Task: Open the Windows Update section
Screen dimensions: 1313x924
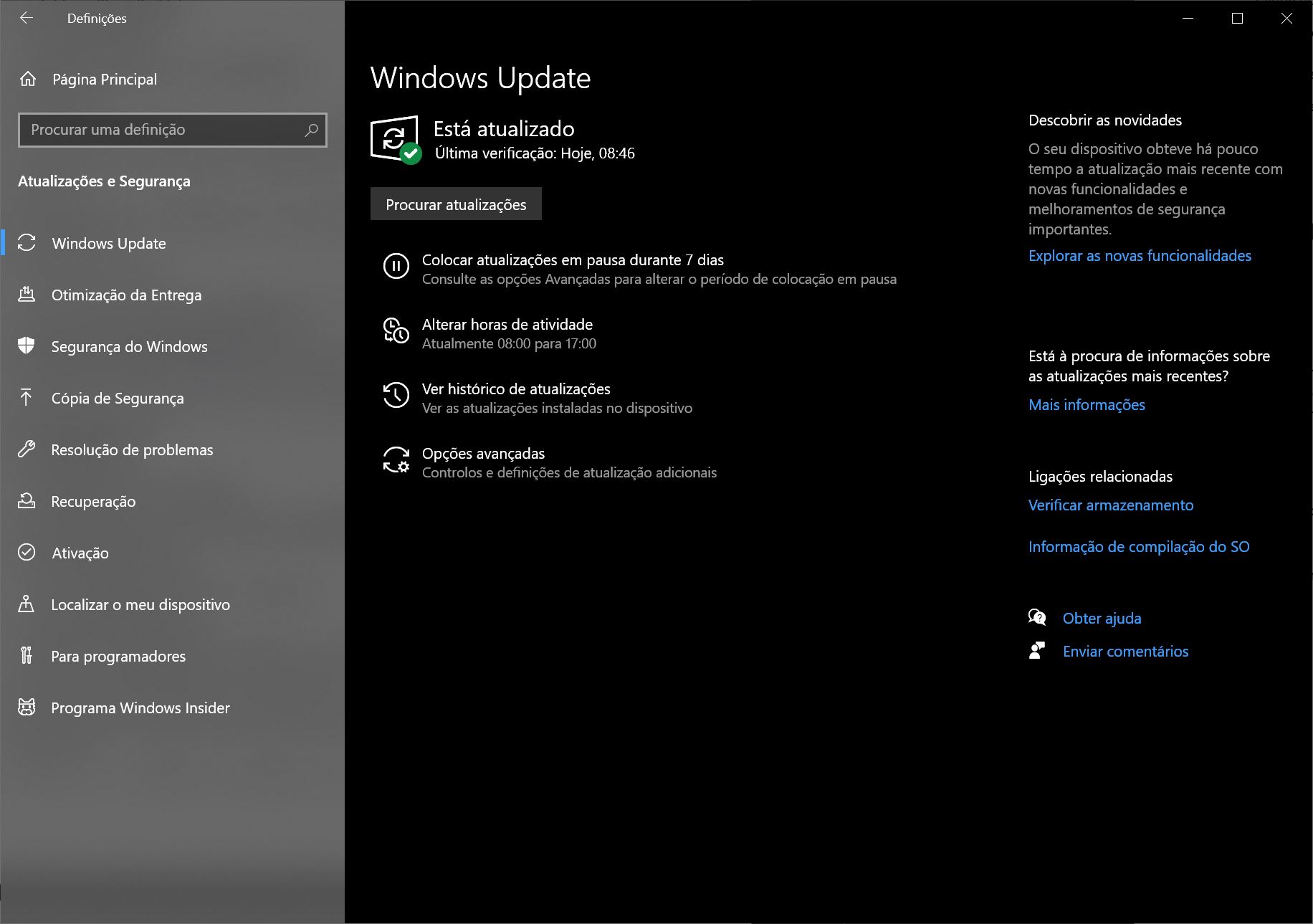Action: 172,243
